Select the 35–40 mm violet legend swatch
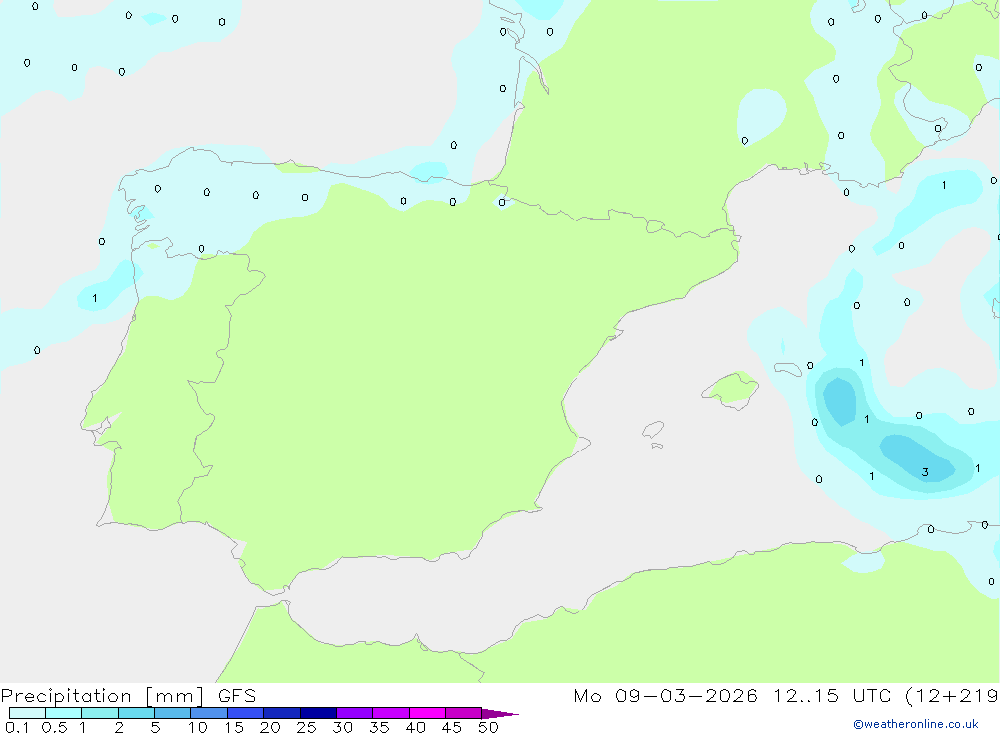Screen dimensions: 1000x733 (x=390, y=713)
